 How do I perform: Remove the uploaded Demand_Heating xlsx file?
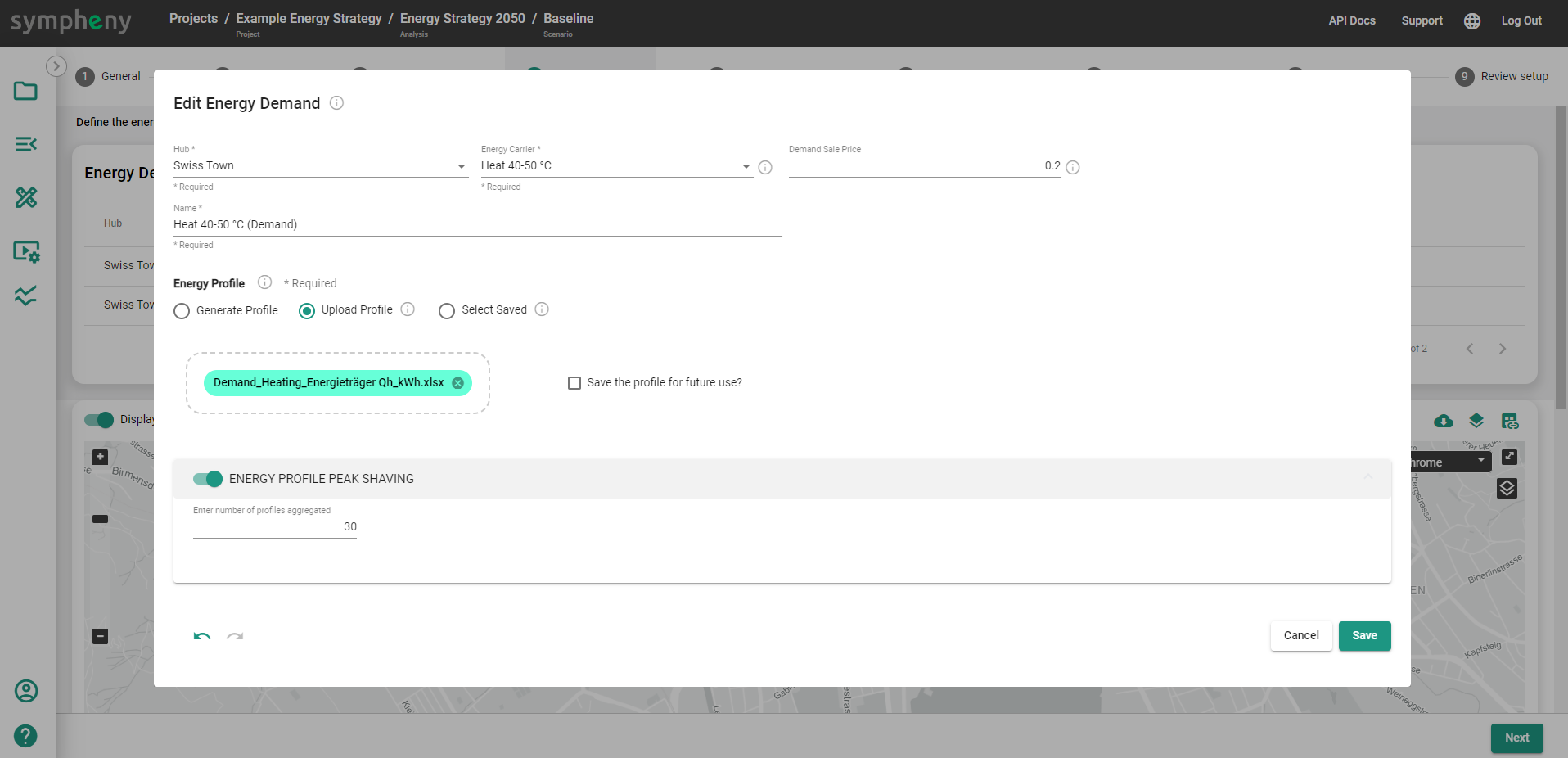point(457,383)
